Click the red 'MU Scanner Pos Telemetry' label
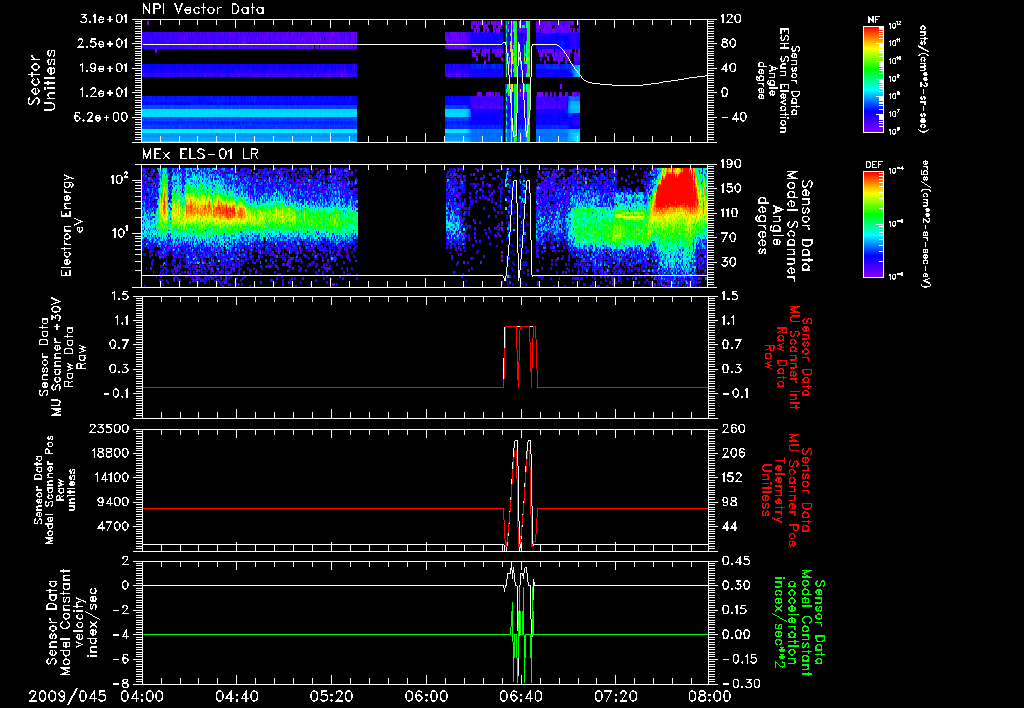 [x=785, y=489]
